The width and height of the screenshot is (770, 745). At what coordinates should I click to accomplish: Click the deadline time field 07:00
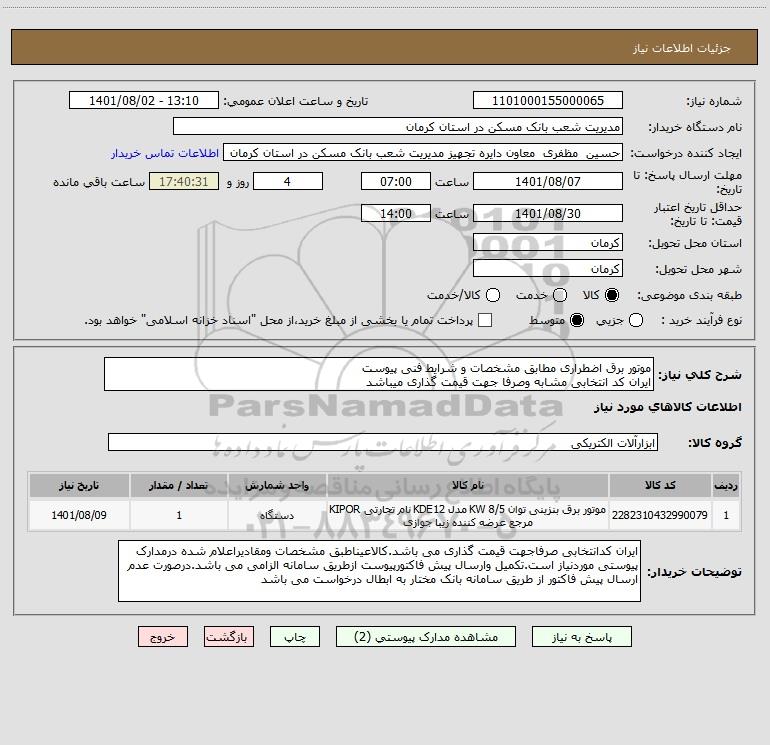coord(396,182)
